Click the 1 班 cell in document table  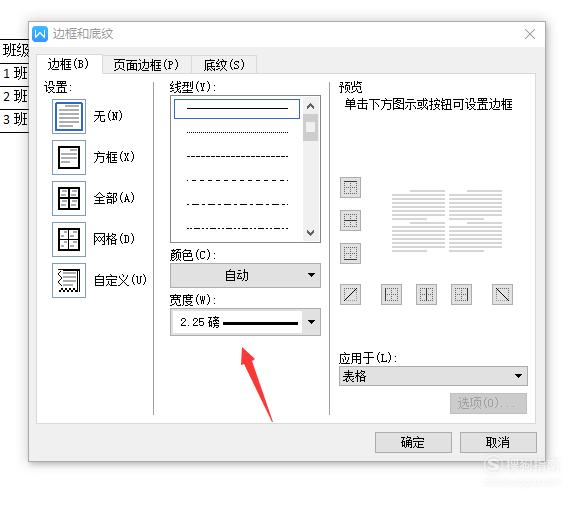tap(15, 73)
